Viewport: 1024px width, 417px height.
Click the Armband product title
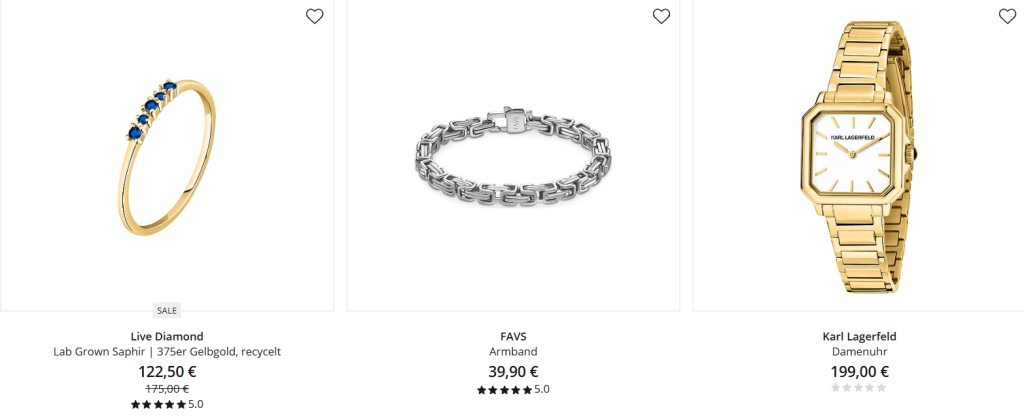pyautogui.click(x=513, y=352)
